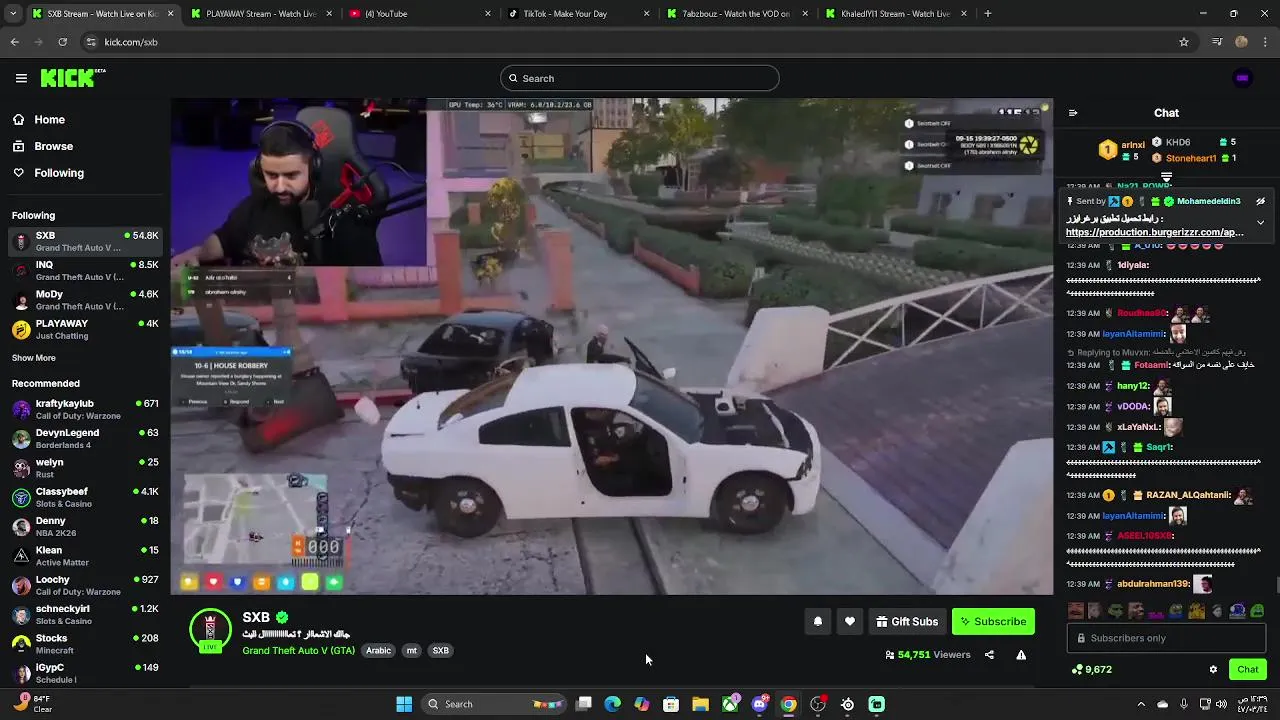Open Klean recommended channel
The image size is (1280, 720).
pos(85,556)
